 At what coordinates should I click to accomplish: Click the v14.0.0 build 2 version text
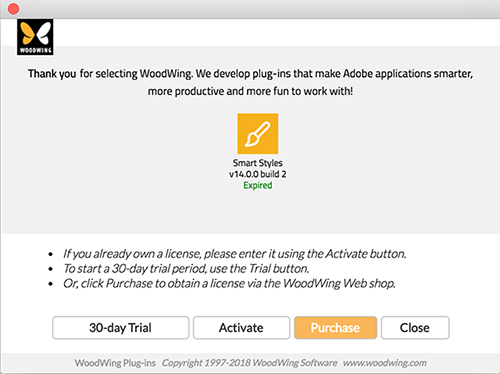coord(258,174)
